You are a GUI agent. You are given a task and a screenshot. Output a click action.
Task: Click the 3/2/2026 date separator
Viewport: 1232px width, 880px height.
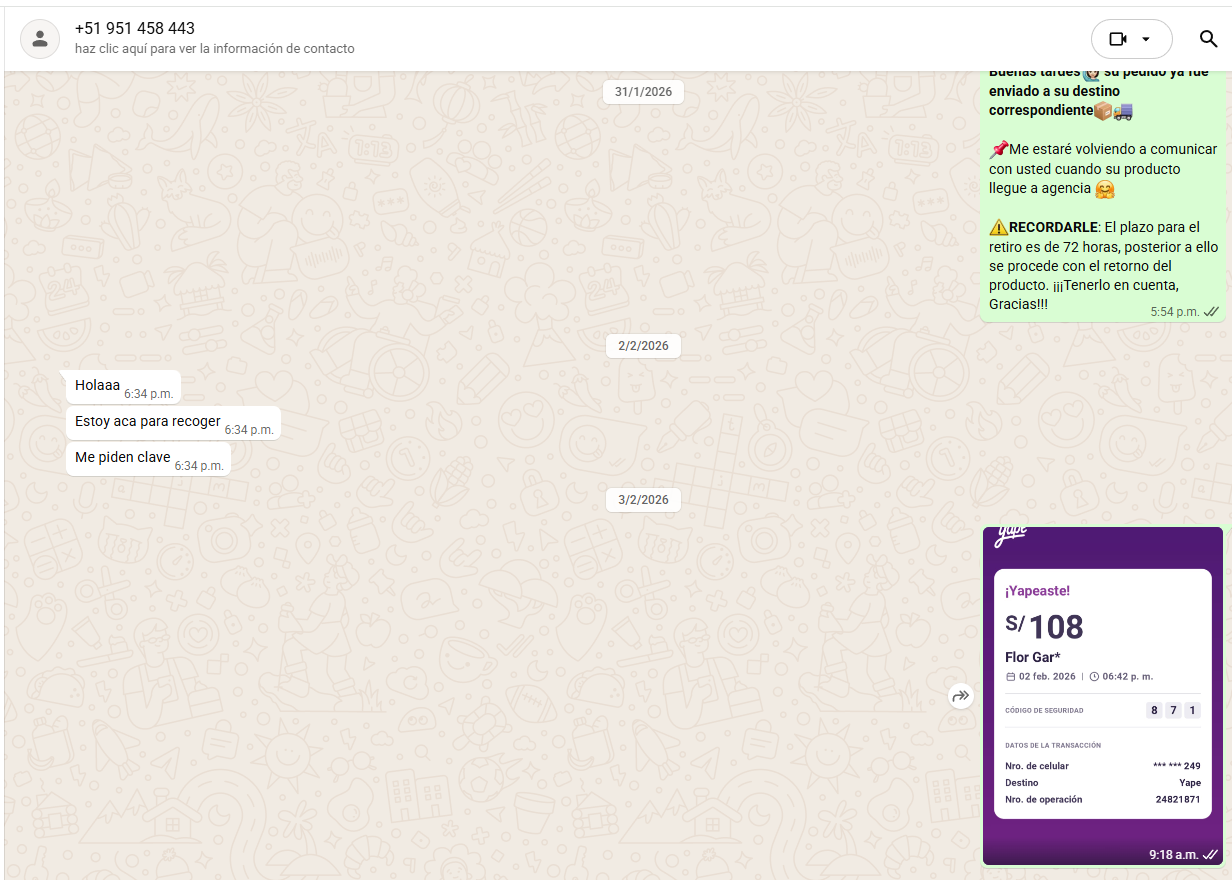click(643, 500)
